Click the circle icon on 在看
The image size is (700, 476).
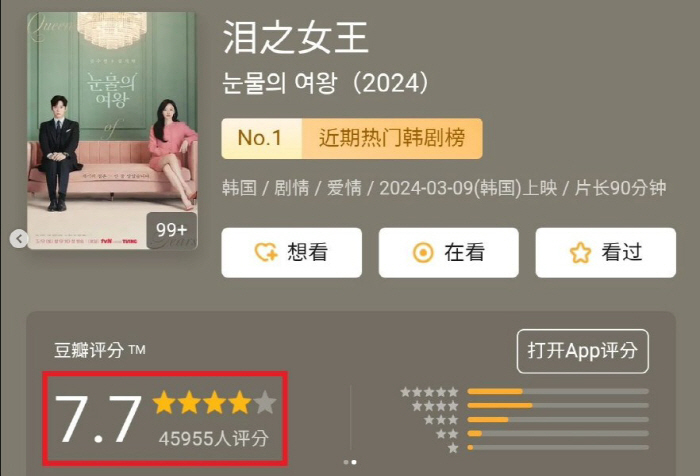(423, 253)
